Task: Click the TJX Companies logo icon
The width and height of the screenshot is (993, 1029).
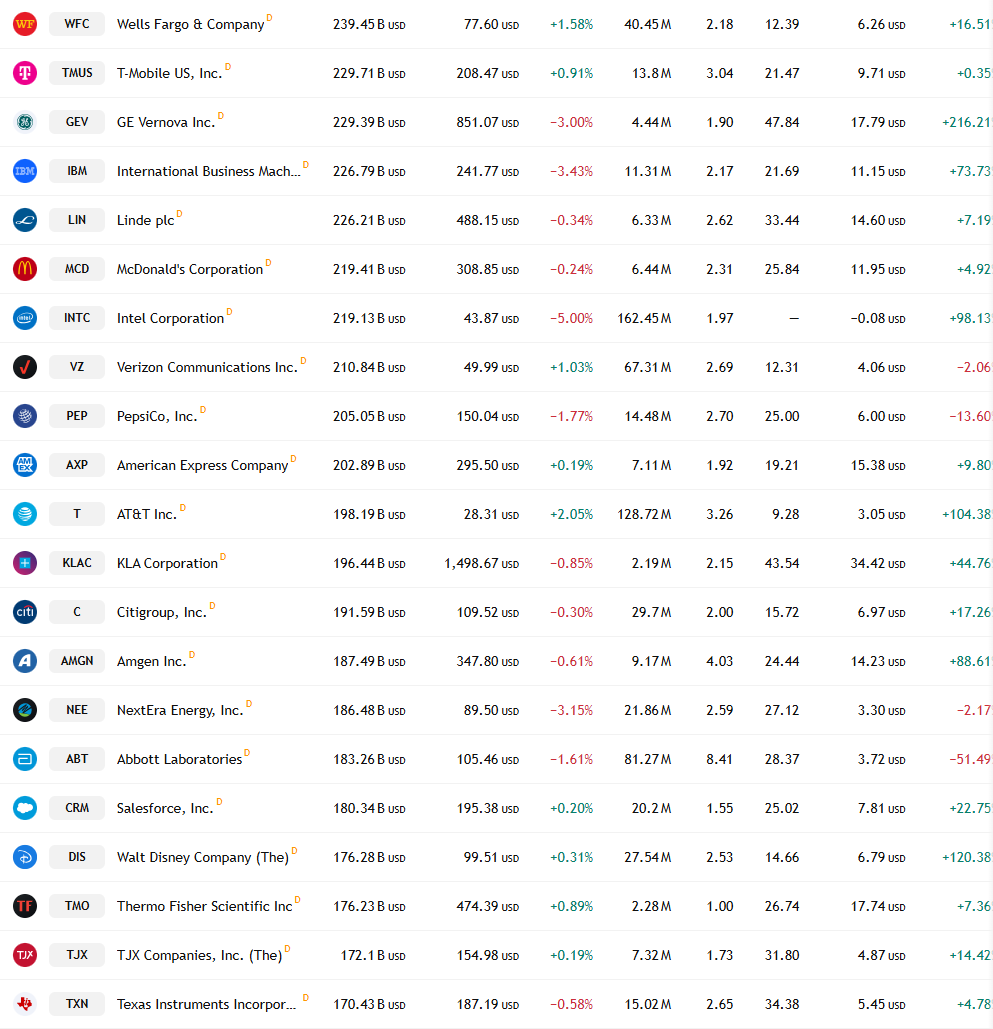Action: tap(25, 955)
